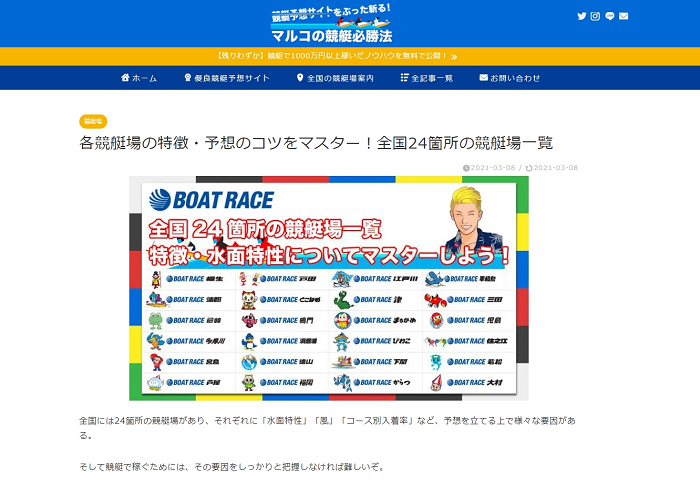Click the BOAT RACE logo in hero image
The height and width of the screenshot is (492, 700).
click(x=212, y=200)
